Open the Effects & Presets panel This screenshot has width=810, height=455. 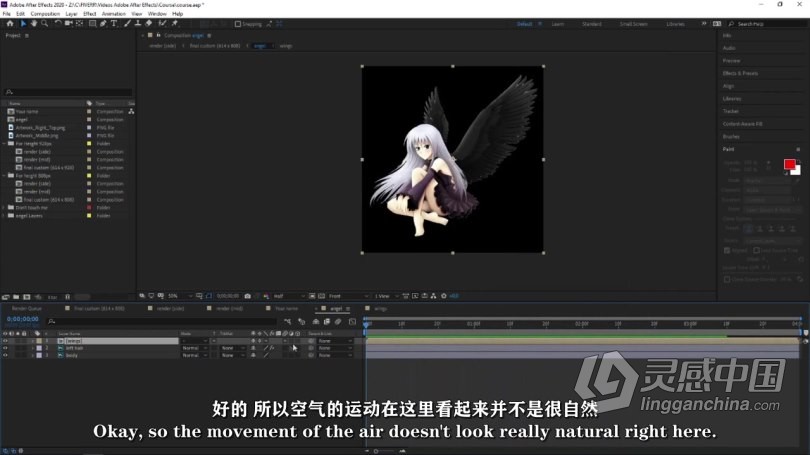(740, 73)
